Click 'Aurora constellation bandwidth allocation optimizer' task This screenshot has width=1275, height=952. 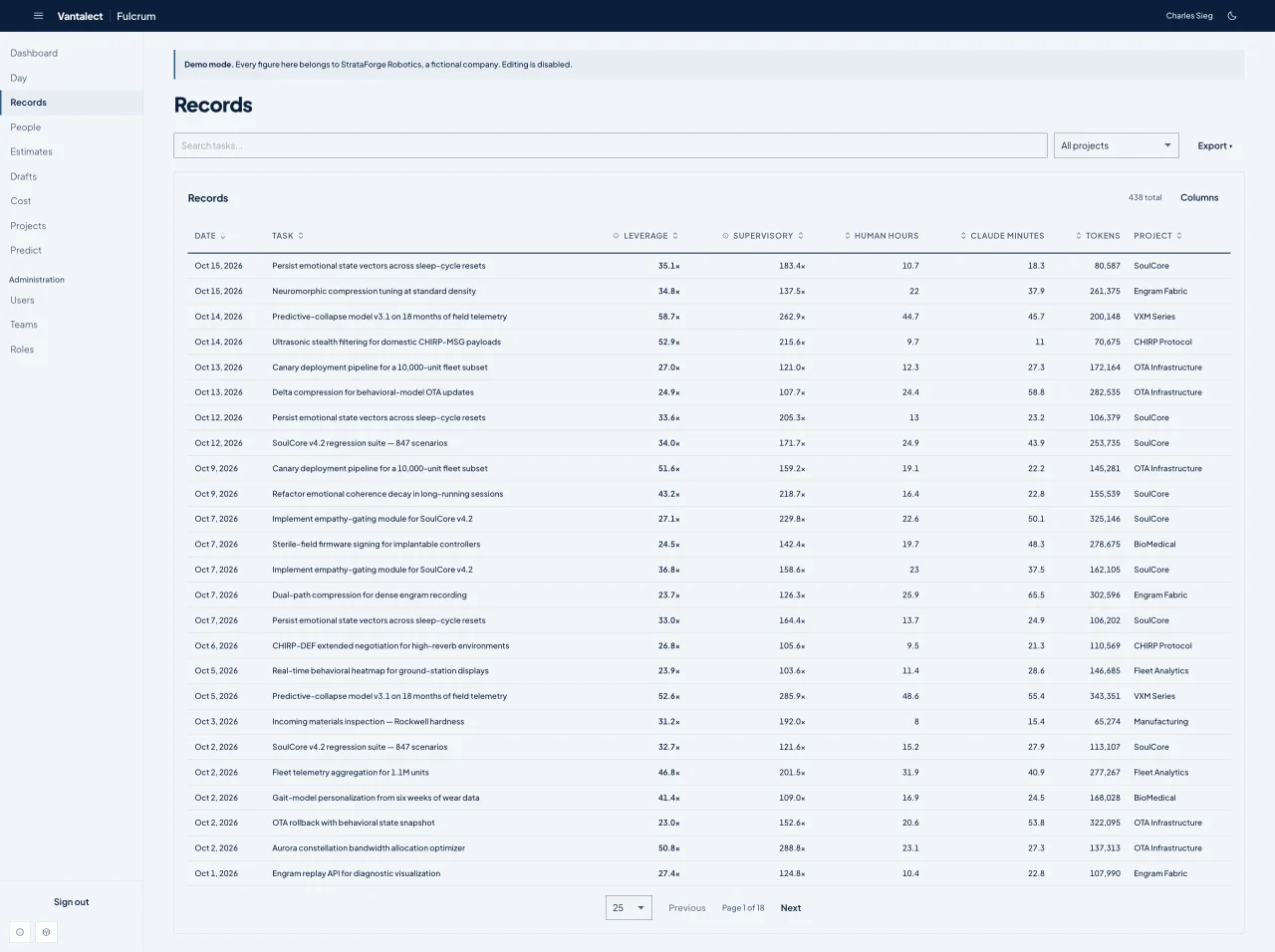[x=369, y=848]
